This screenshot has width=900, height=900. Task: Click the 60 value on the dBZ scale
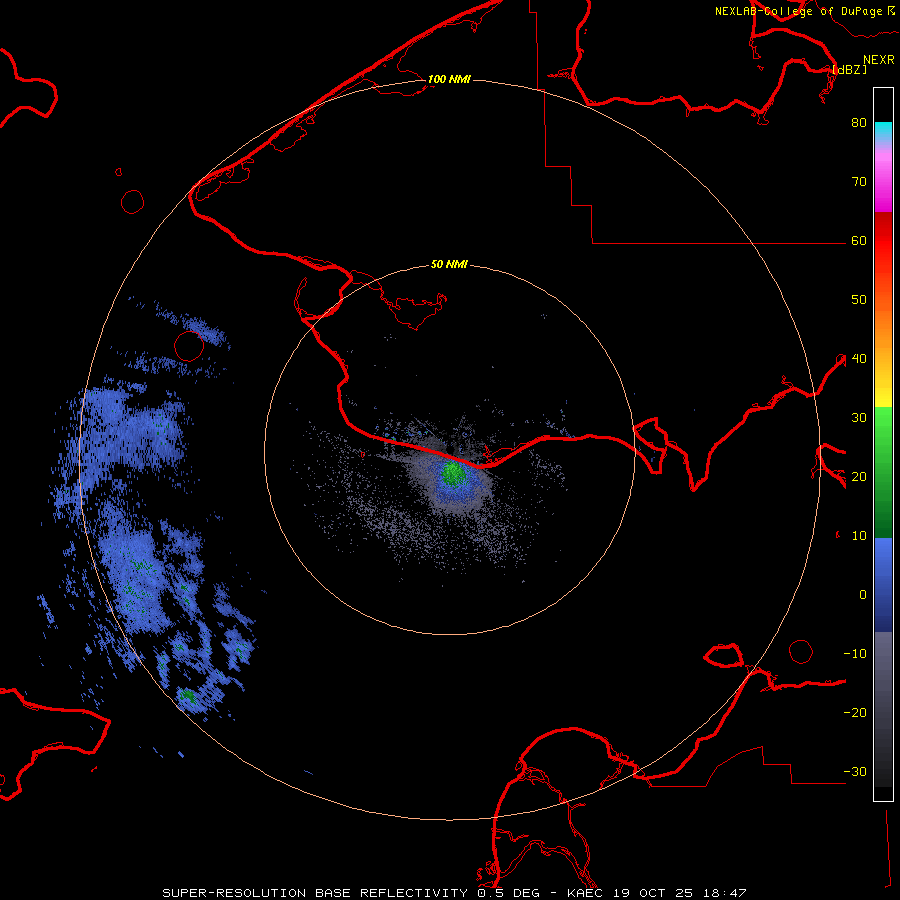[859, 241]
